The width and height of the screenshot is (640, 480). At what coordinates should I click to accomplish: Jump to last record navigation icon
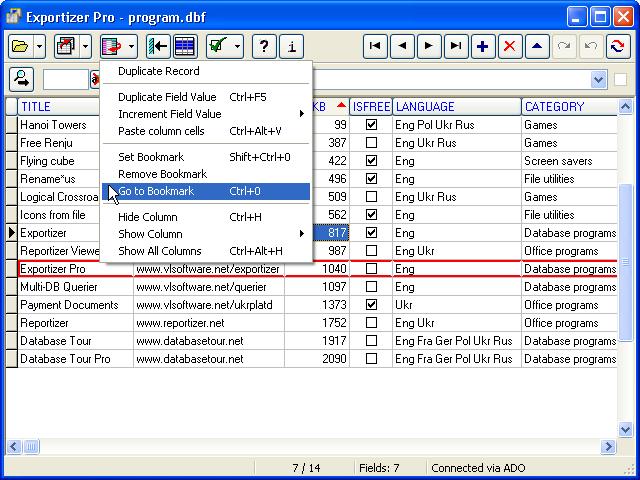tap(456, 46)
